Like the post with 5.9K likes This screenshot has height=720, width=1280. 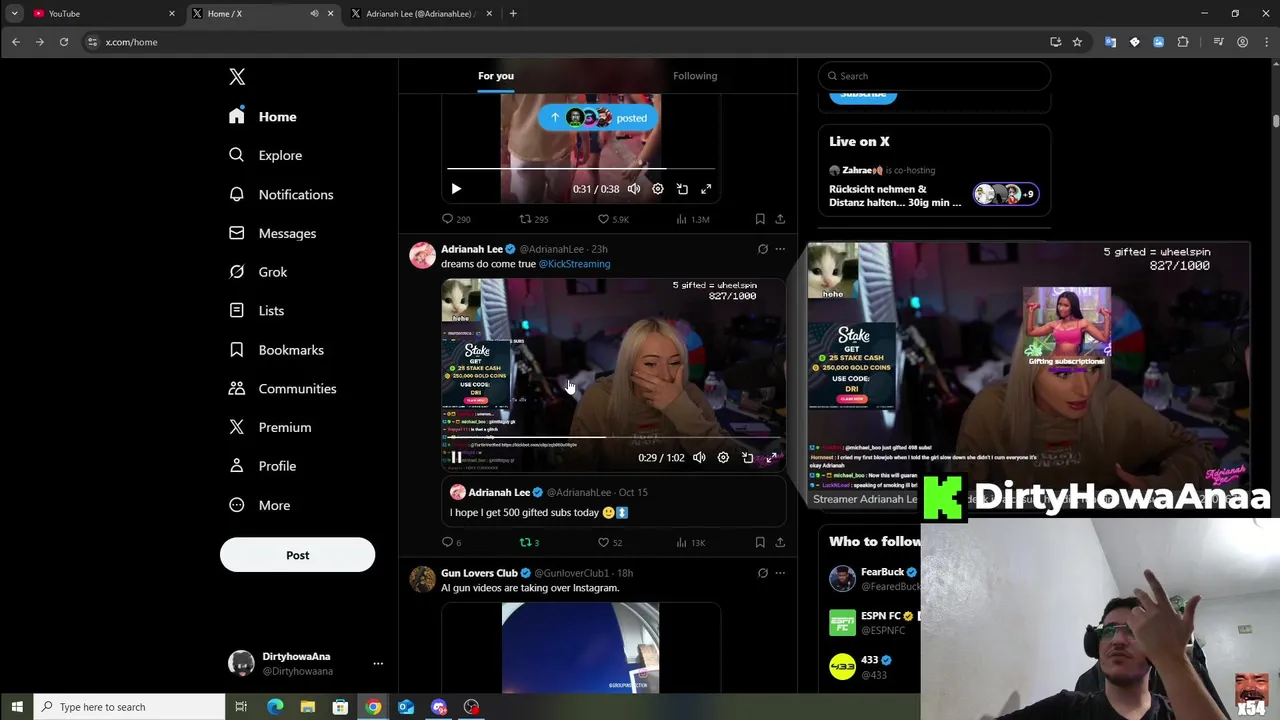point(613,219)
